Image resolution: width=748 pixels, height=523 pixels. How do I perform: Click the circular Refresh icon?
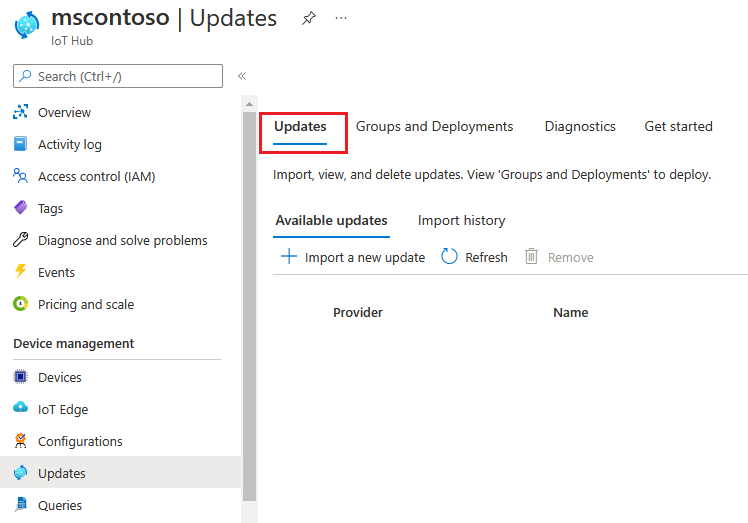pyautogui.click(x=449, y=256)
